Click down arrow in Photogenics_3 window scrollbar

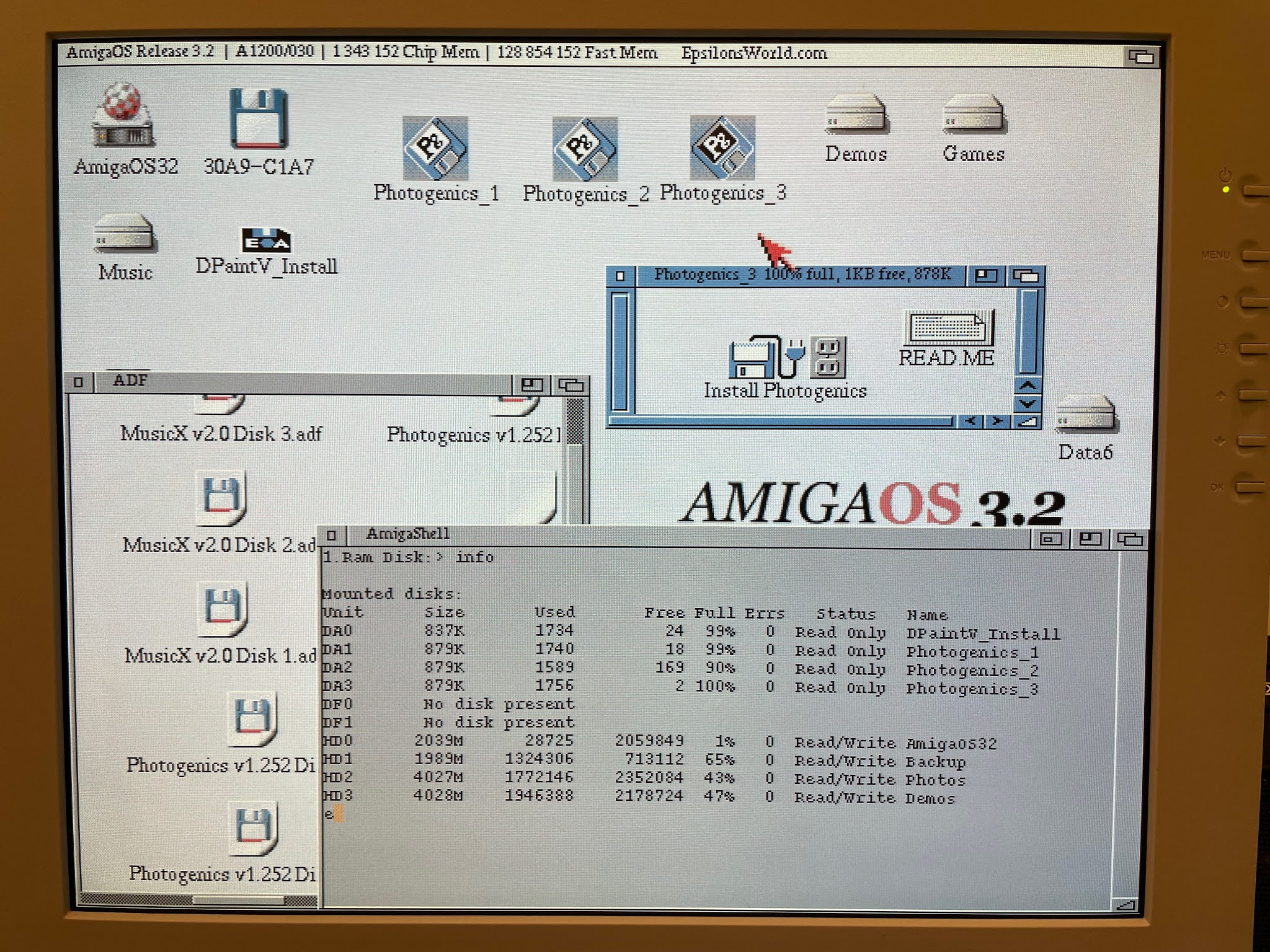tap(1028, 403)
